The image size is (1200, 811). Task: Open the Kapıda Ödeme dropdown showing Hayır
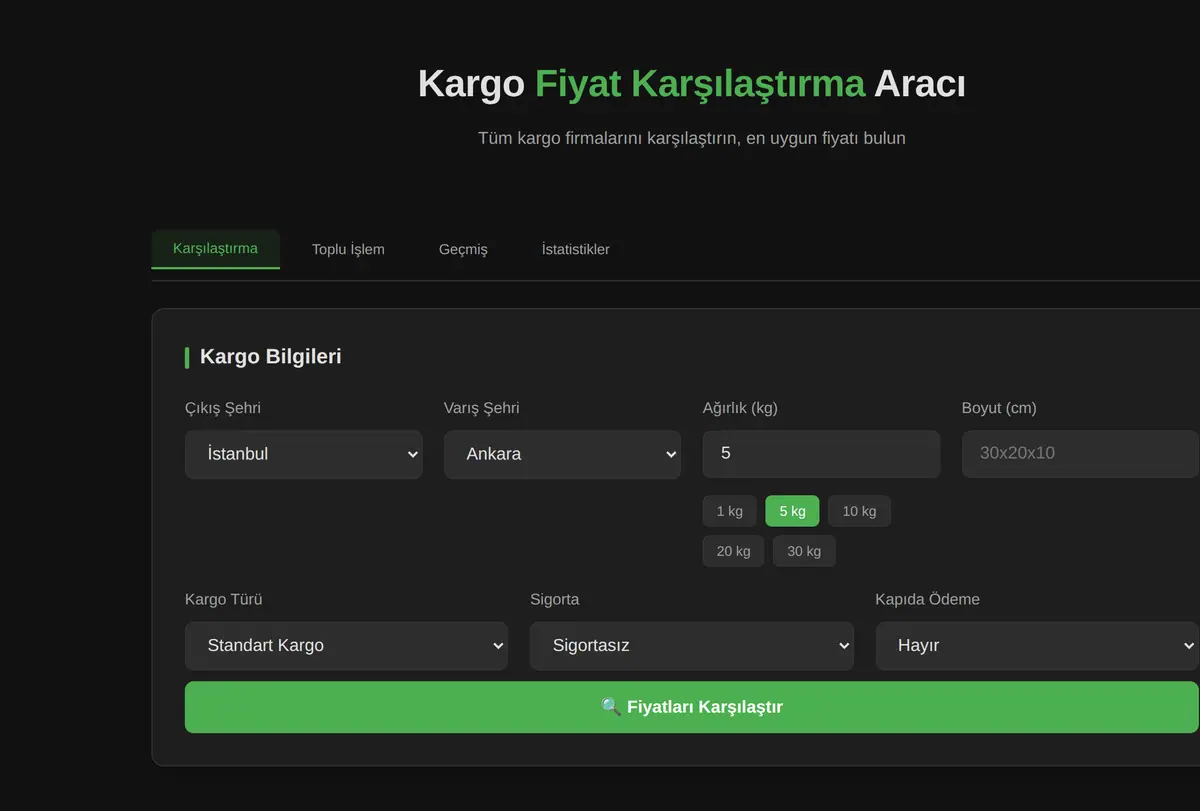1037,646
